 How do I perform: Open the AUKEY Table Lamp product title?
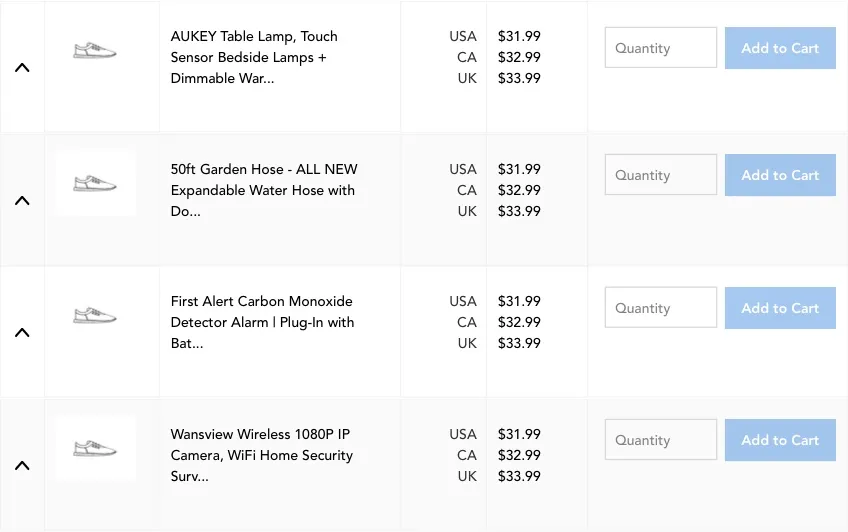[x=254, y=57]
